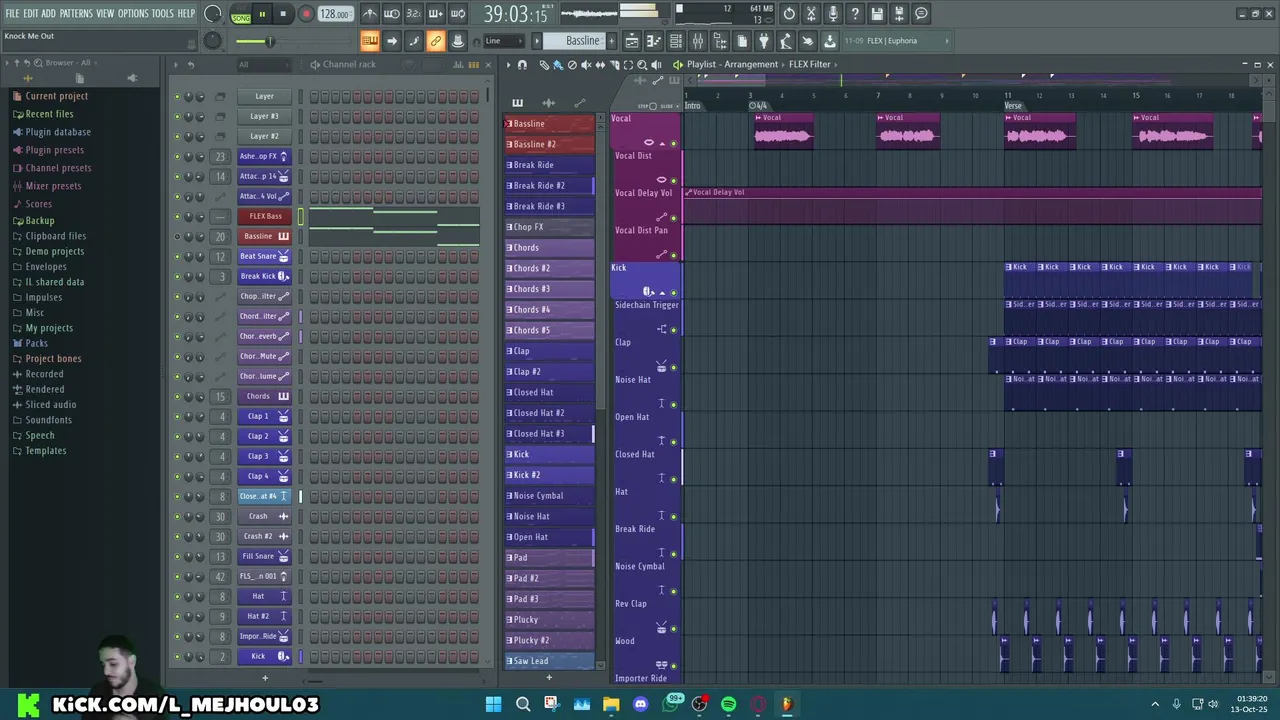The width and height of the screenshot is (1280, 720).
Task: Add a new channel with plus button
Action: pyautogui.click(x=265, y=678)
